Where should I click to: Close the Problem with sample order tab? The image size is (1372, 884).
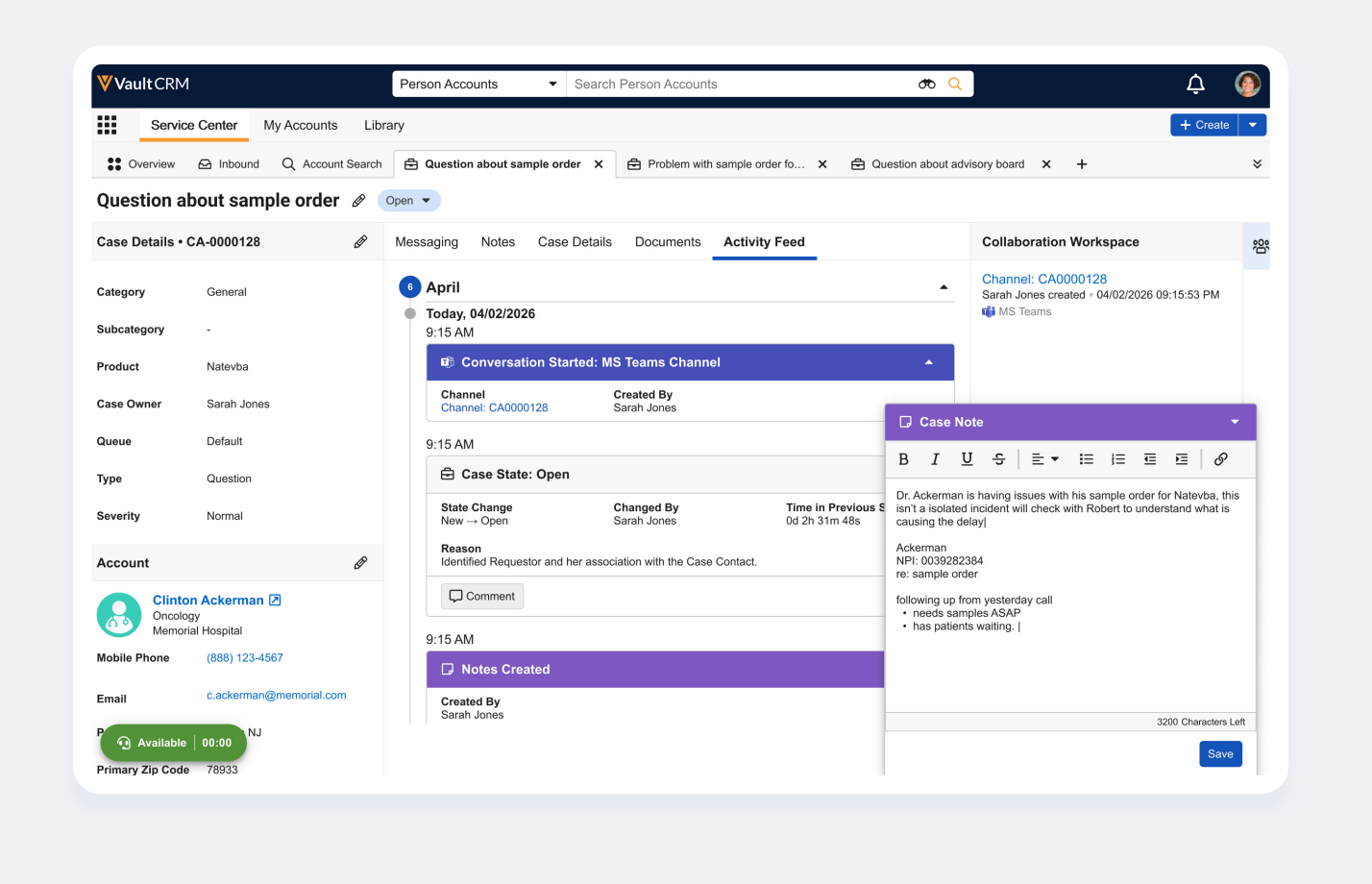[822, 164]
